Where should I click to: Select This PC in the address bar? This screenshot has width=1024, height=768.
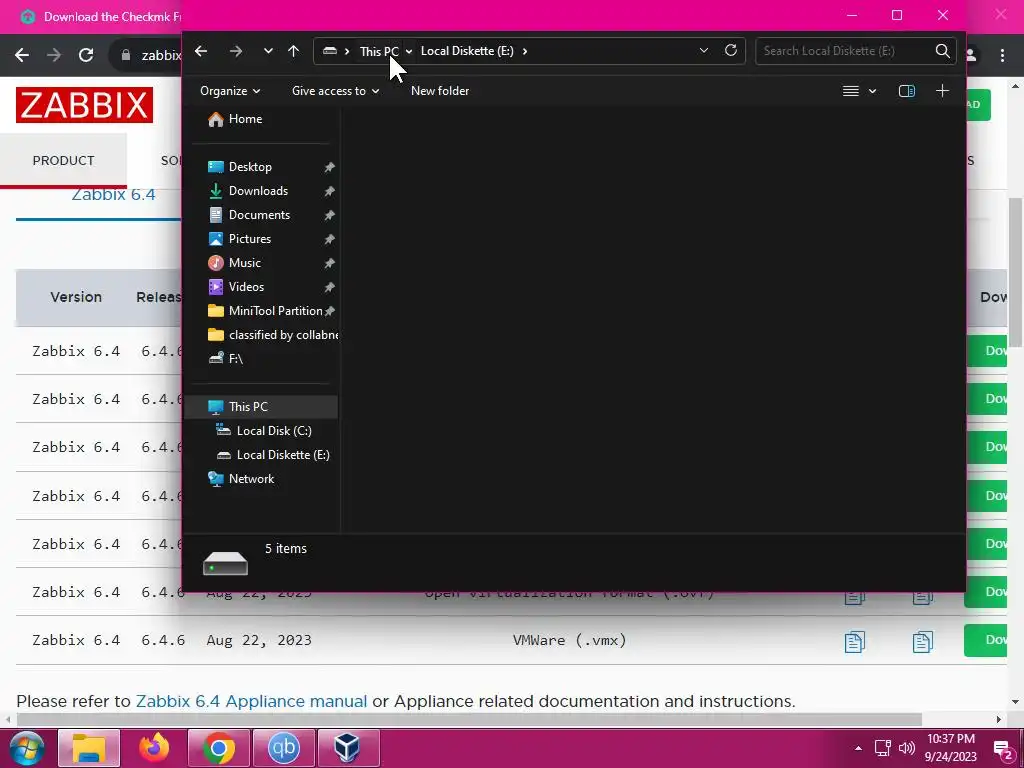coord(379,51)
